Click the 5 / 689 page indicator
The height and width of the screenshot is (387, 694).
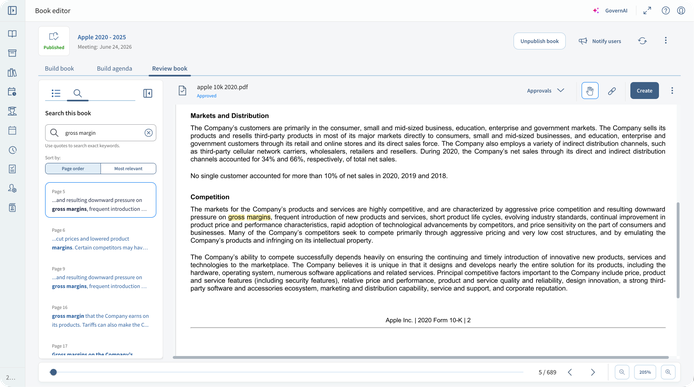click(547, 372)
